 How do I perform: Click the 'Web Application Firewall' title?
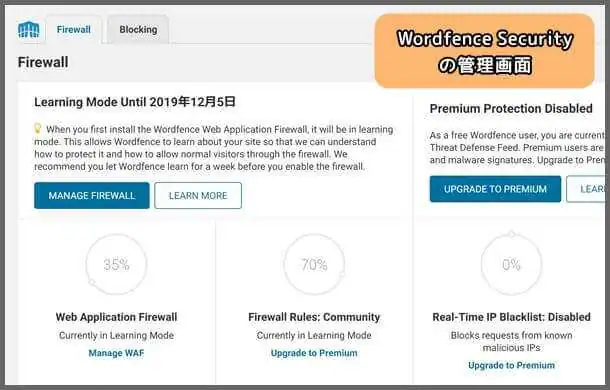[x=116, y=317]
